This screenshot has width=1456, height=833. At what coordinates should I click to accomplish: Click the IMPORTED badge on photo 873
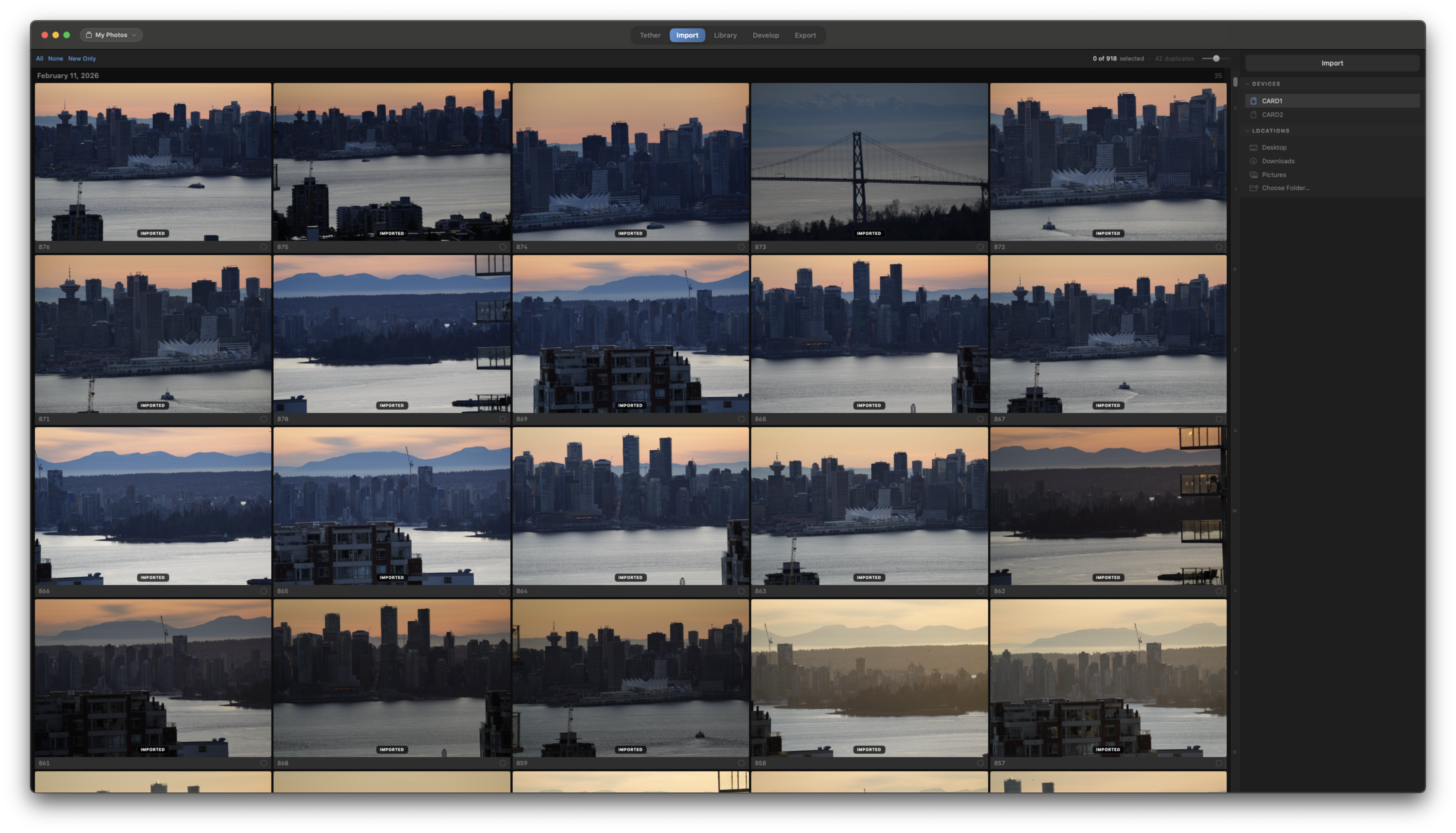coord(868,234)
